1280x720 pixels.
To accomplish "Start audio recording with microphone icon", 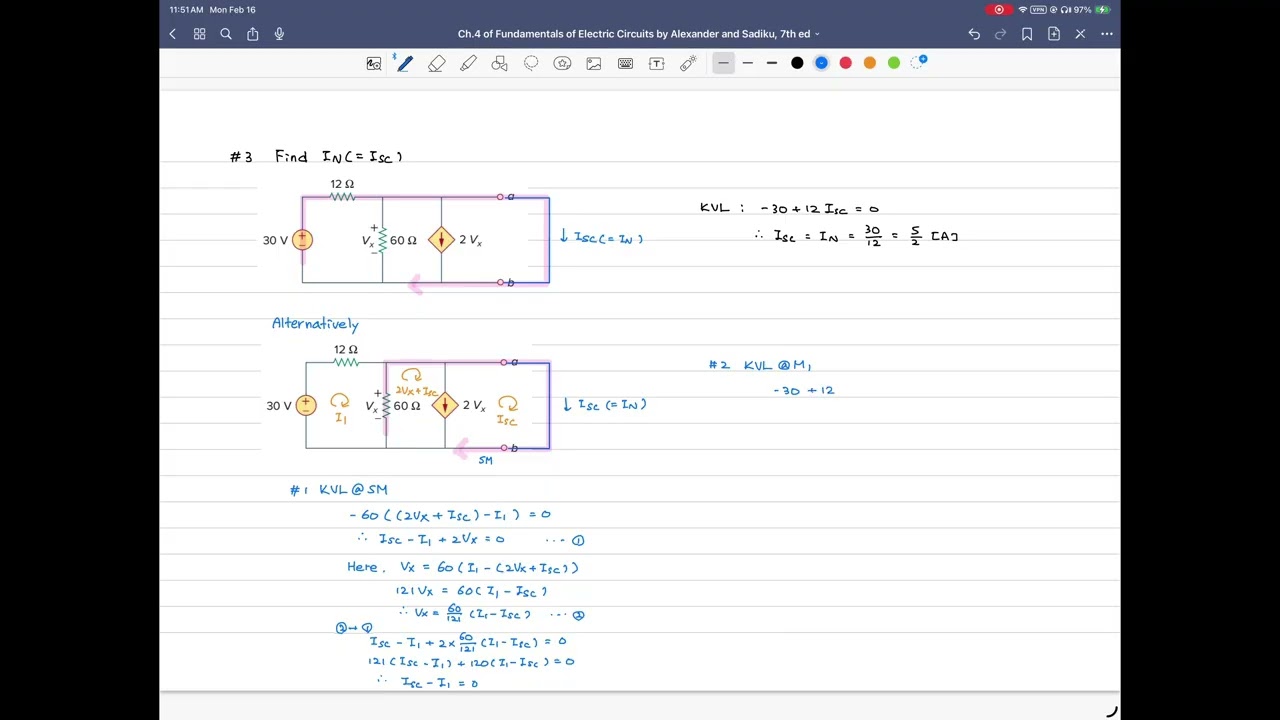I will 279,34.
